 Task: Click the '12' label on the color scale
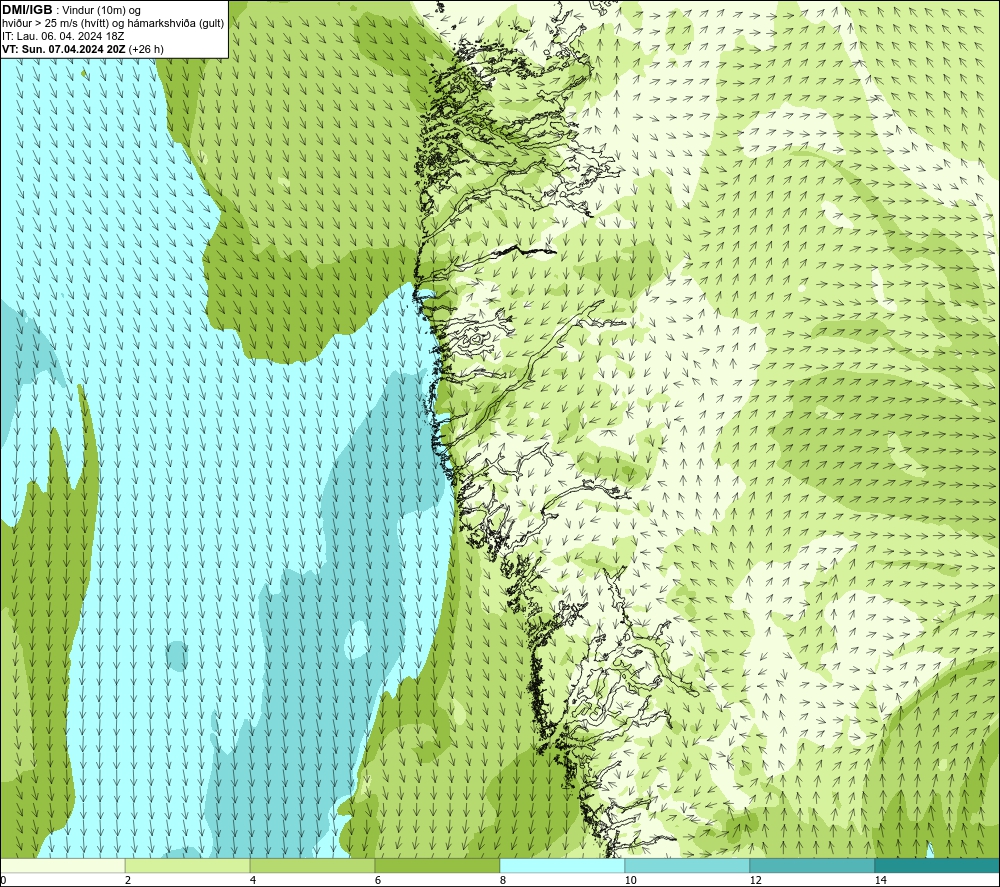[x=755, y=880]
